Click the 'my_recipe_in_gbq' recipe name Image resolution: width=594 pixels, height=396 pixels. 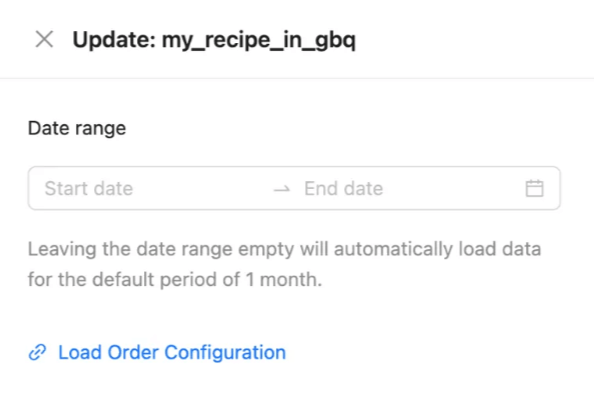259,40
